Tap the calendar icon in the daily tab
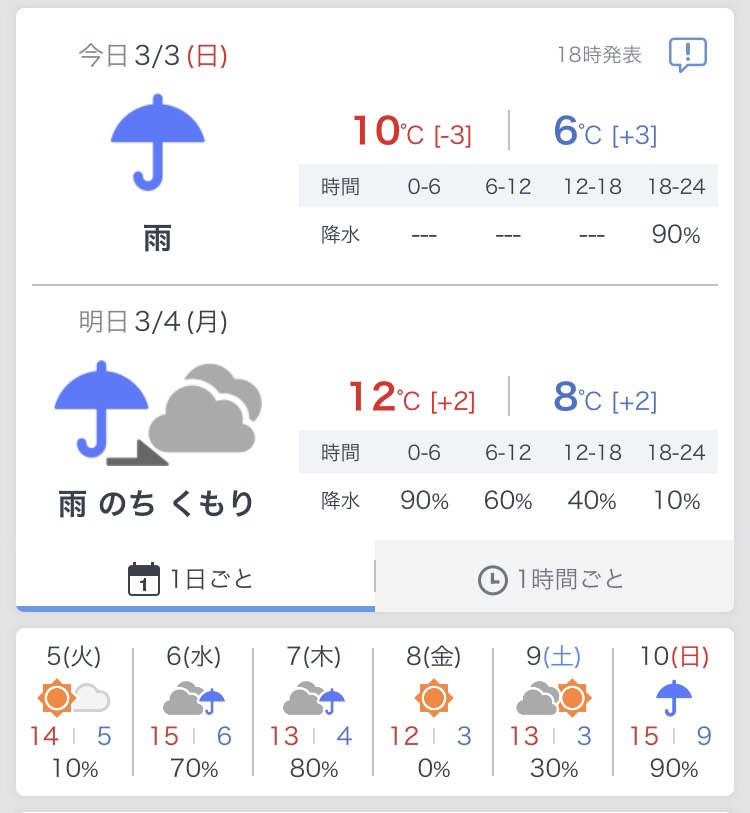This screenshot has height=813, width=750. coord(145,579)
